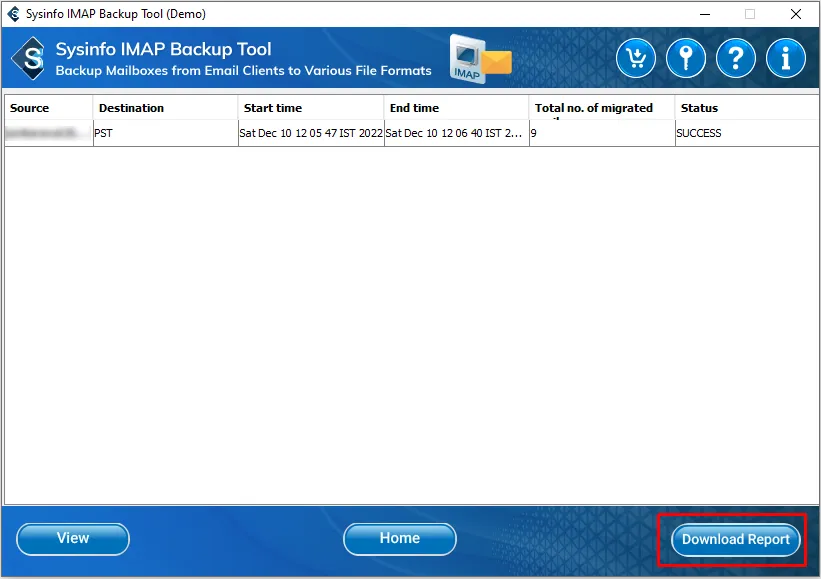Download the migration report
821x579 pixels.
point(735,540)
